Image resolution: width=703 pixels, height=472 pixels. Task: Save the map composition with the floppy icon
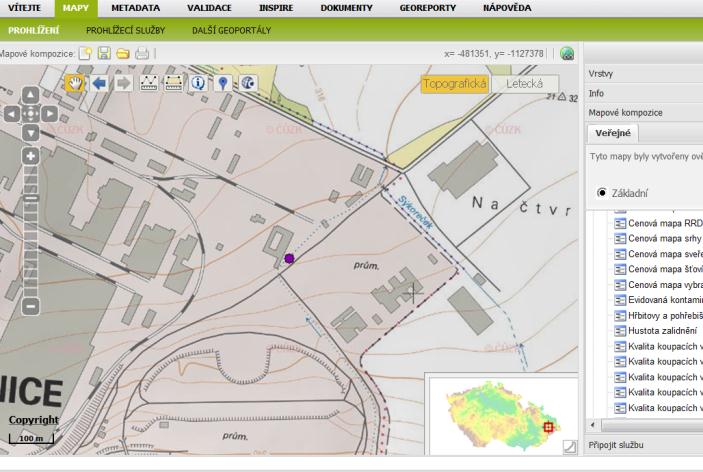104,54
